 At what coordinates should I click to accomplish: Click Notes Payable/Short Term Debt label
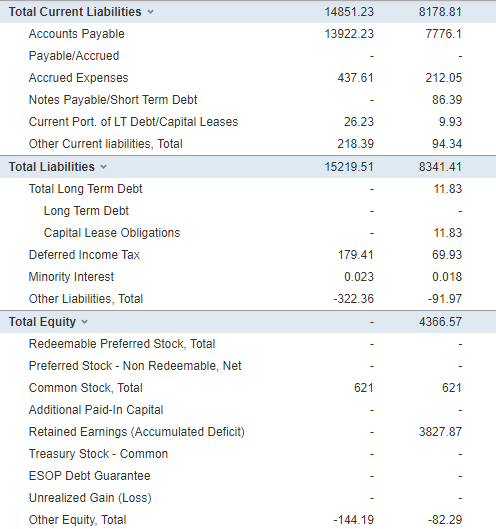[113, 100]
